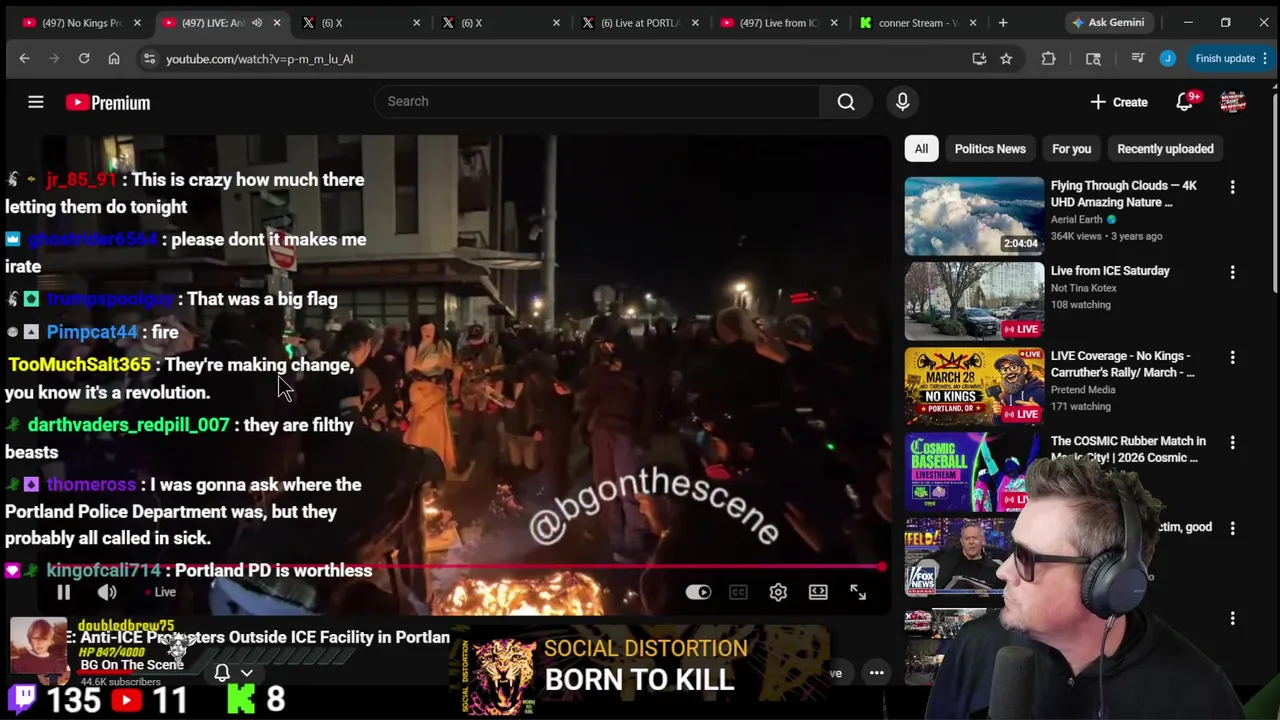The image size is (1280, 720).
Task: Close the conner Stream tab
Action: coord(972,22)
